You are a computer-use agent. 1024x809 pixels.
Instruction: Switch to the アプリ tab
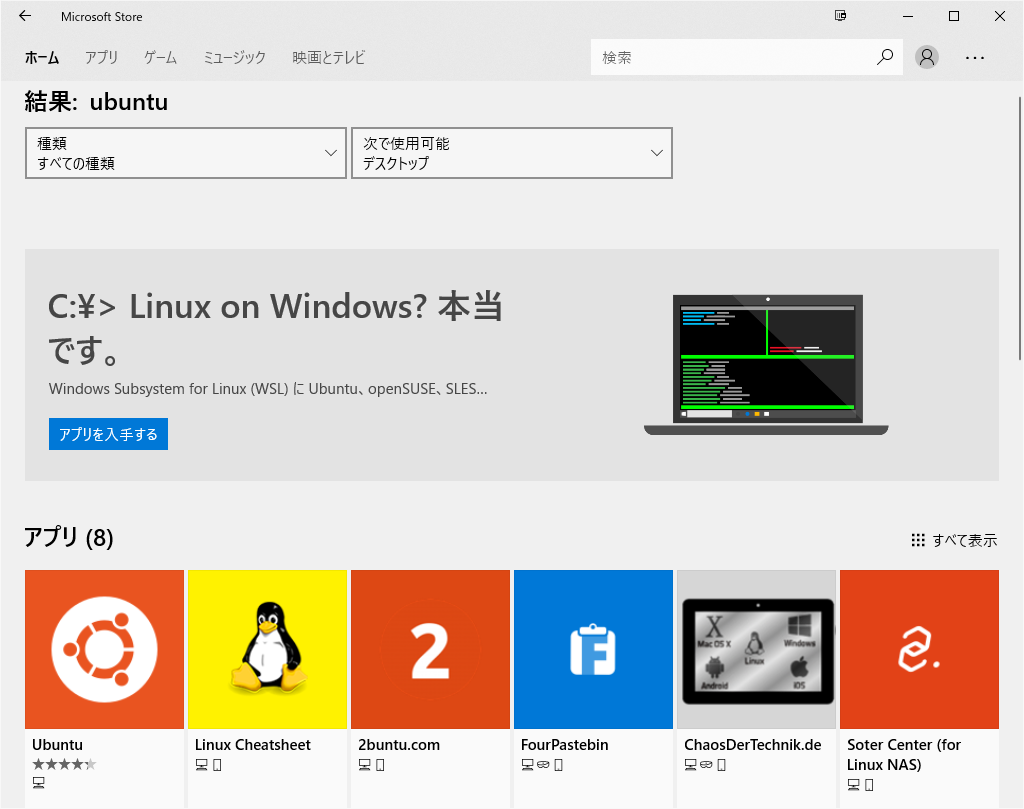click(x=101, y=57)
